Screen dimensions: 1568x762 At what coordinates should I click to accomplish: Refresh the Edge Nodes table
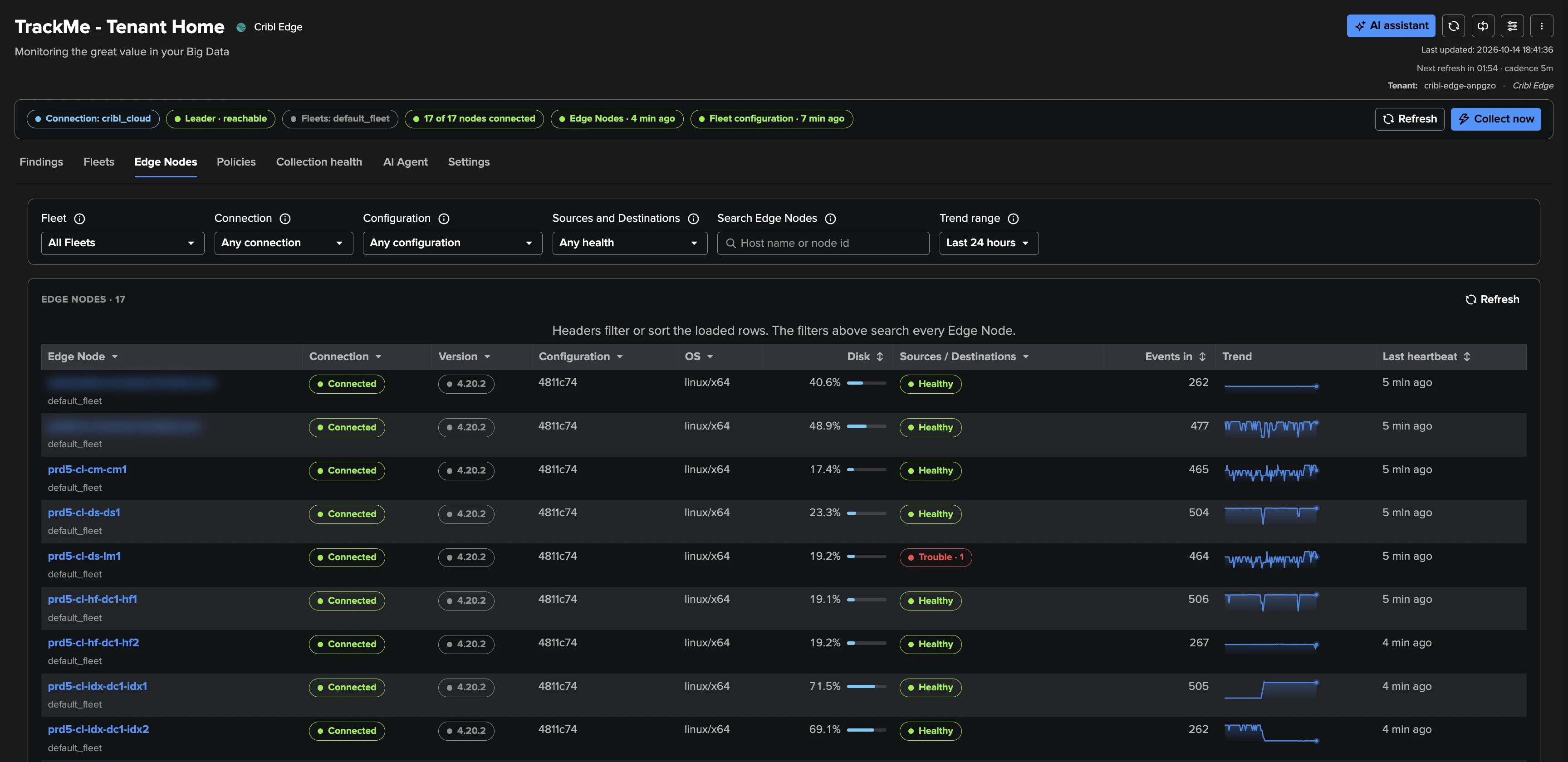1492,299
